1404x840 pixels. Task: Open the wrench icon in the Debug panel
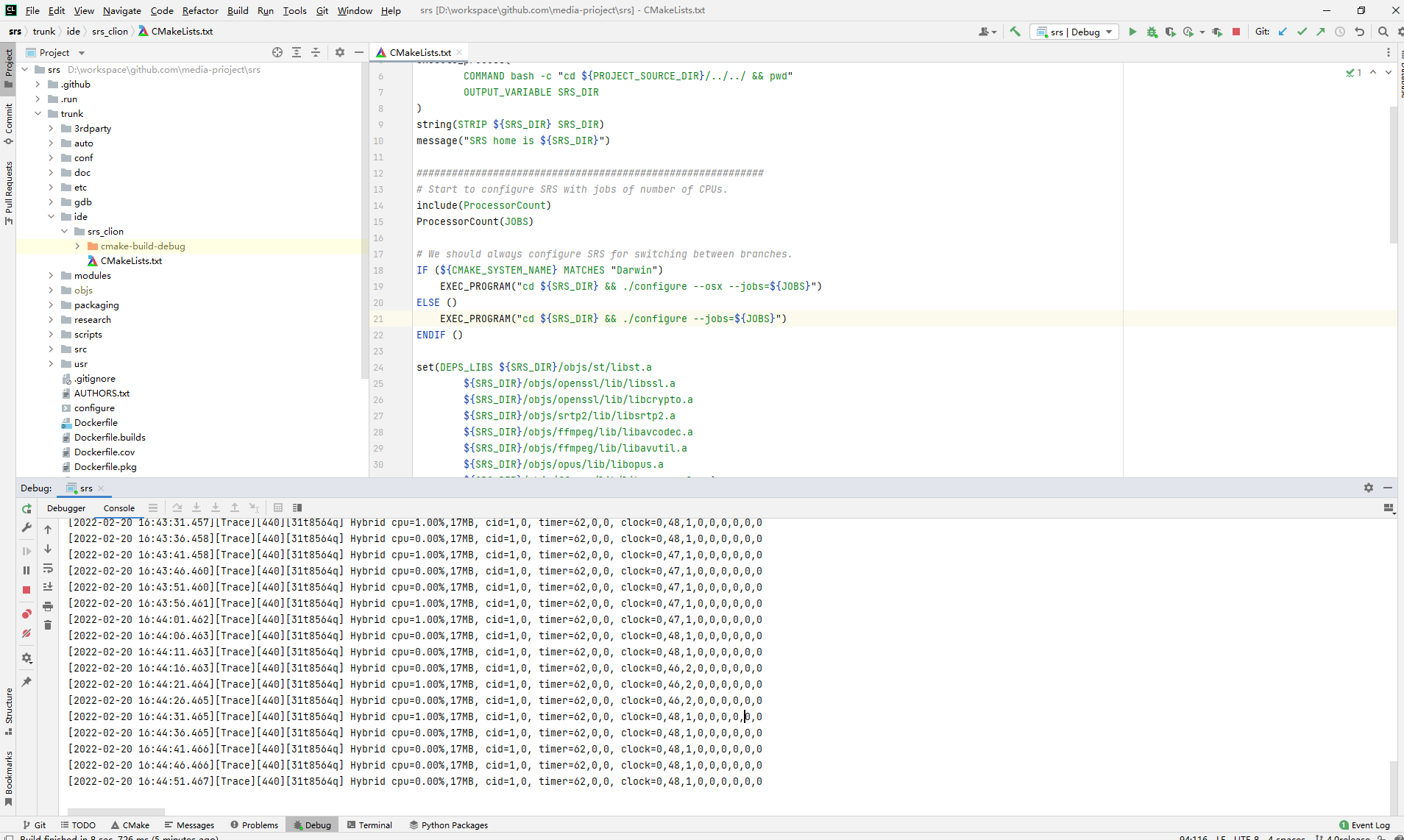pyautogui.click(x=26, y=527)
